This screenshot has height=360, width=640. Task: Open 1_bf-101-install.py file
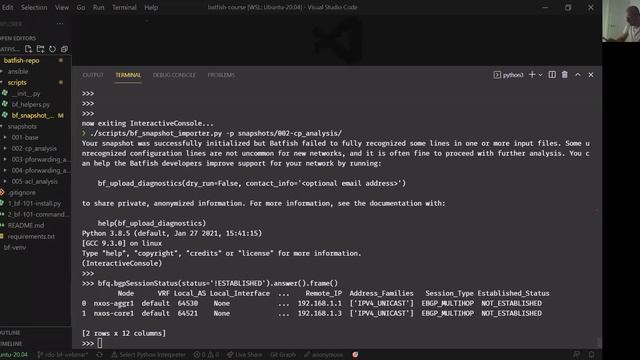[36, 203]
